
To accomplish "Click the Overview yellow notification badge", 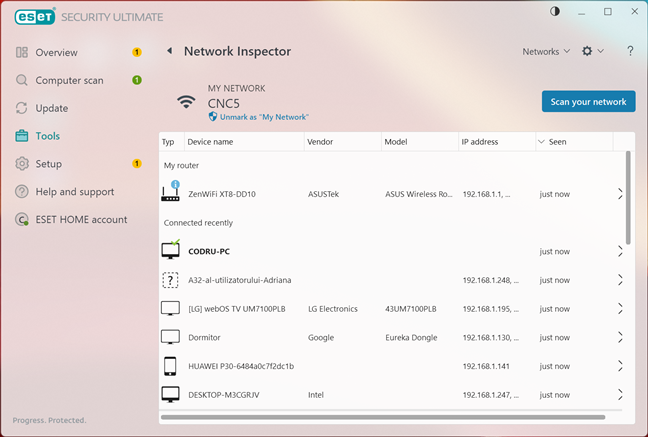I will pyautogui.click(x=137, y=52).
